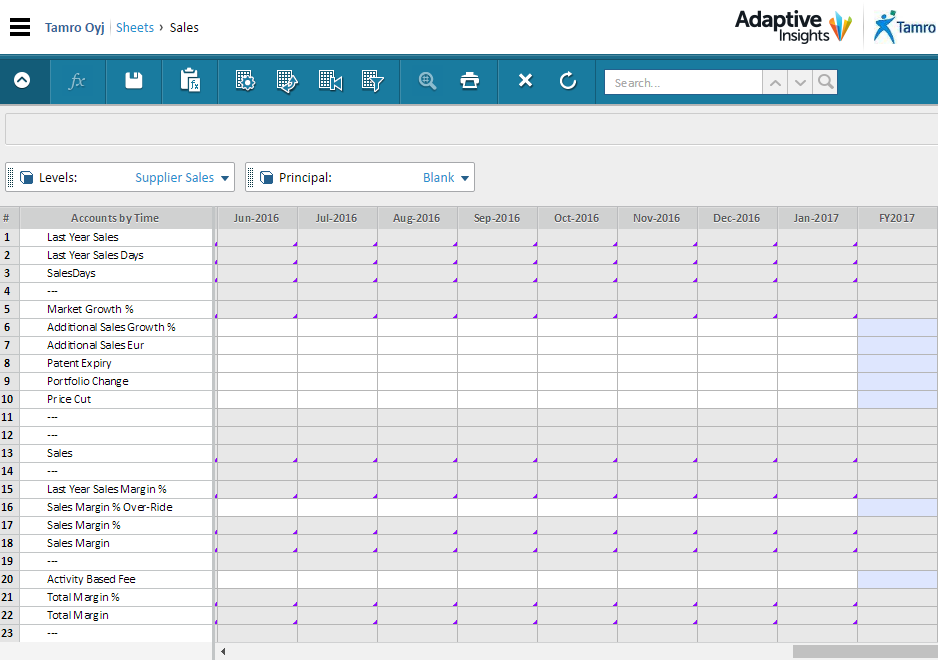Select the Patent Expiry row
The width and height of the screenshot is (938, 660).
[x=79, y=363]
